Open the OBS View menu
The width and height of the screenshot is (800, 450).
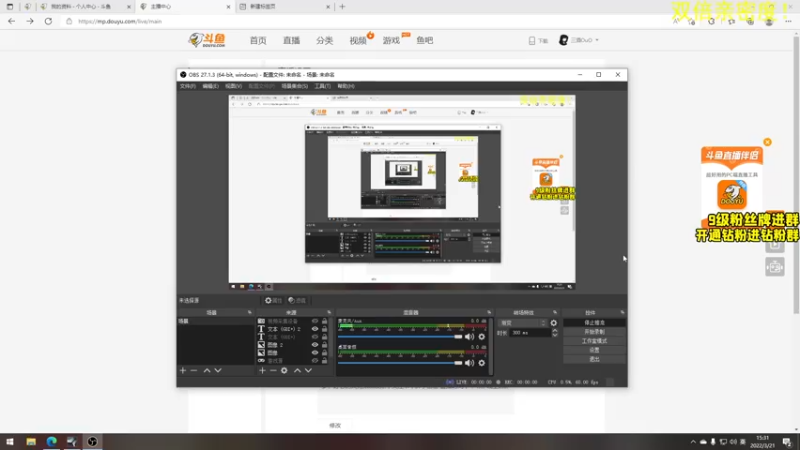point(233,86)
